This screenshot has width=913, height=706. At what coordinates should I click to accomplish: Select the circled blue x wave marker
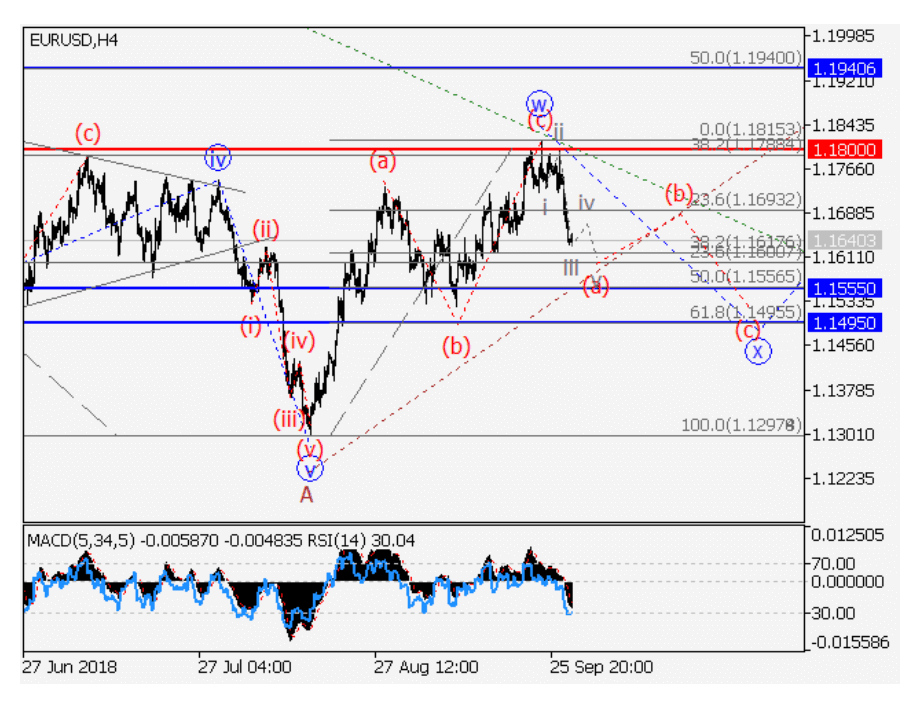pos(759,351)
